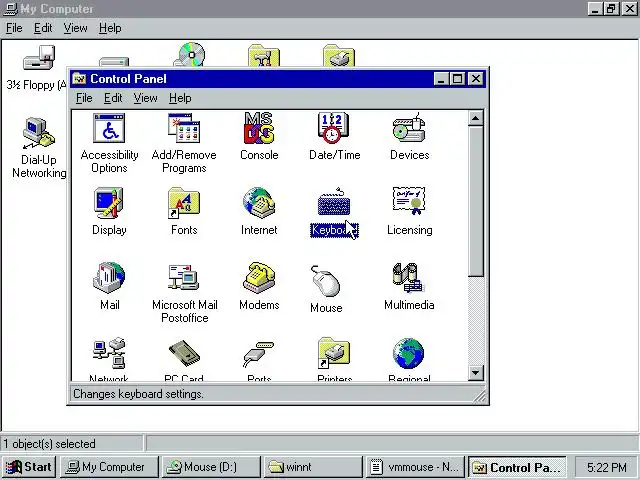Open the Licensing applet
Image resolution: width=640 pixels, height=480 pixels.
[409, 201]
